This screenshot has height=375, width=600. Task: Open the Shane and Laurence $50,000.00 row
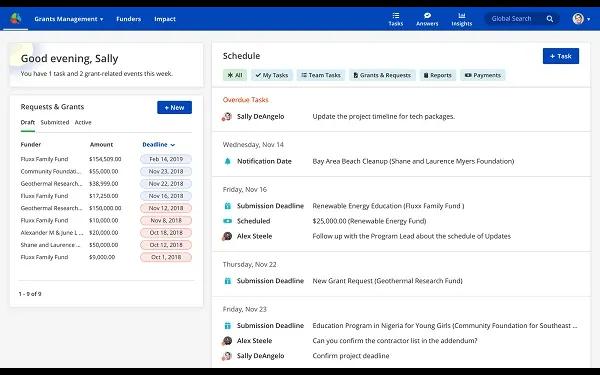(x=106, y=245)
